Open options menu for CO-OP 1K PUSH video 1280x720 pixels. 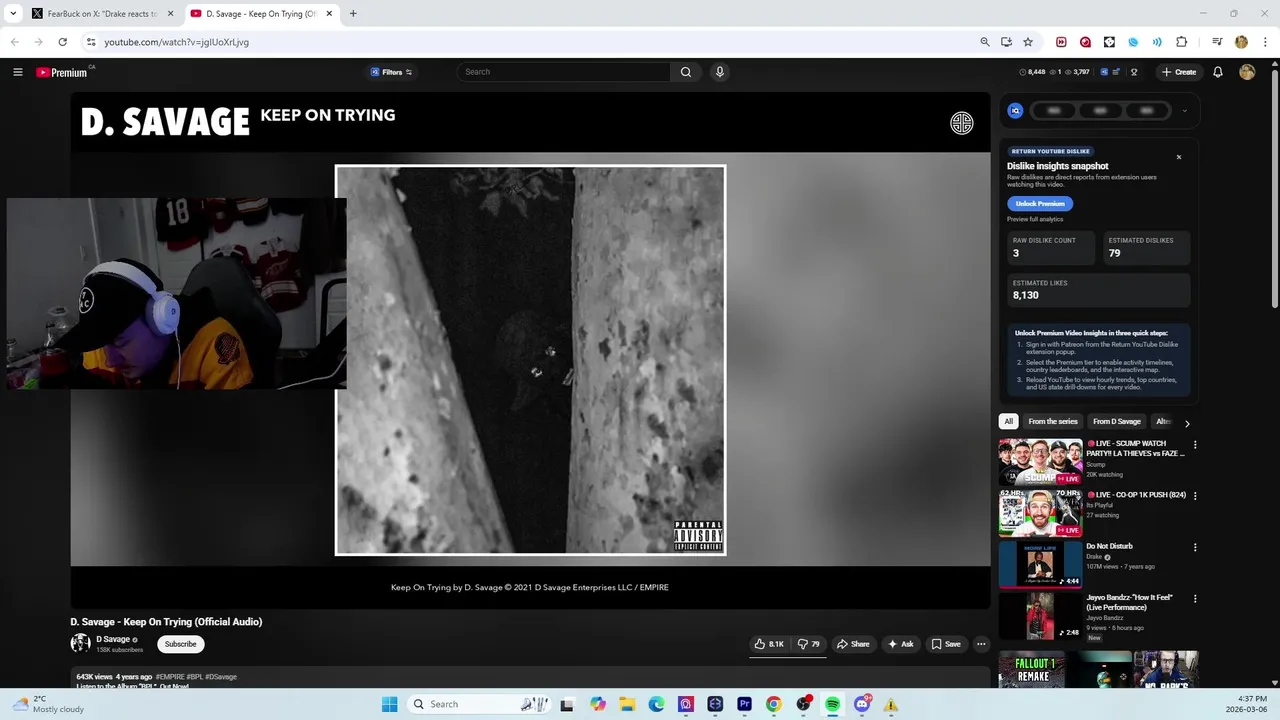1194,496
